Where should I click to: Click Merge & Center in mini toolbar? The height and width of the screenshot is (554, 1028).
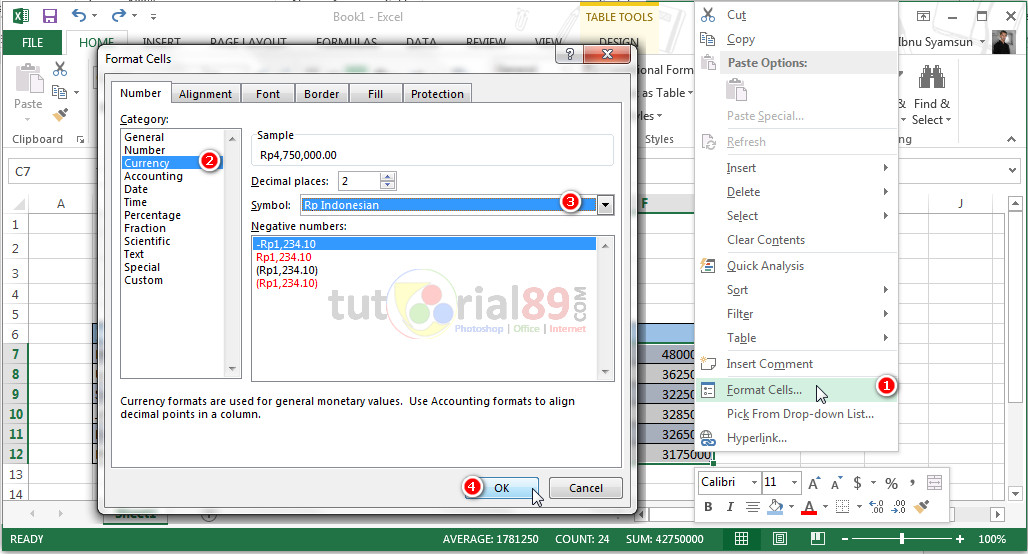point(934,483)
